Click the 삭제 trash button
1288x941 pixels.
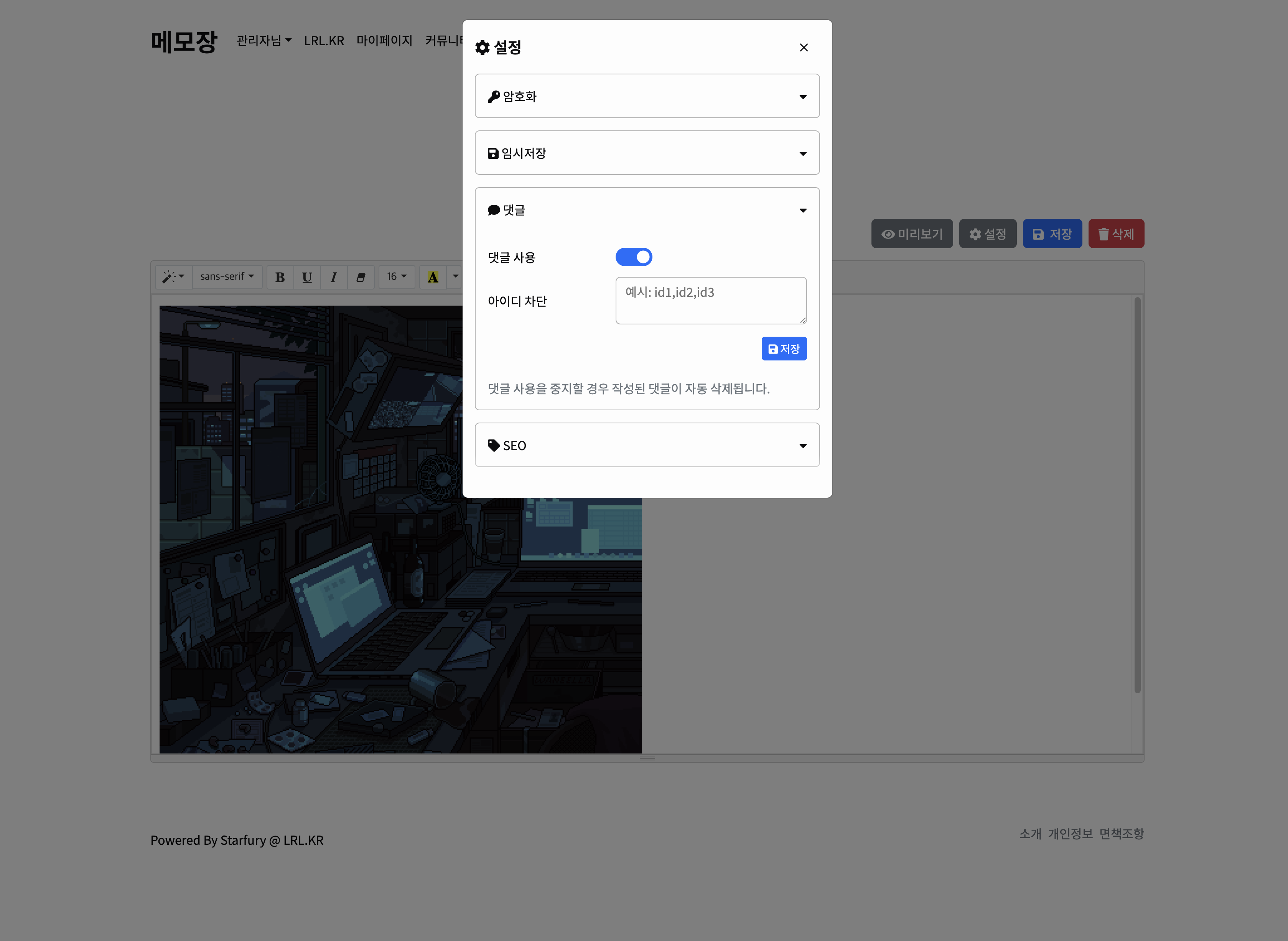point(1116,234)
